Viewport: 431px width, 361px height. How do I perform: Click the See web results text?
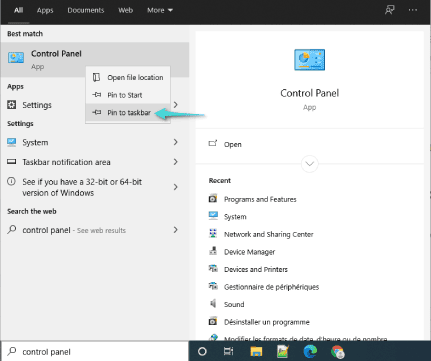click(101, 230)
